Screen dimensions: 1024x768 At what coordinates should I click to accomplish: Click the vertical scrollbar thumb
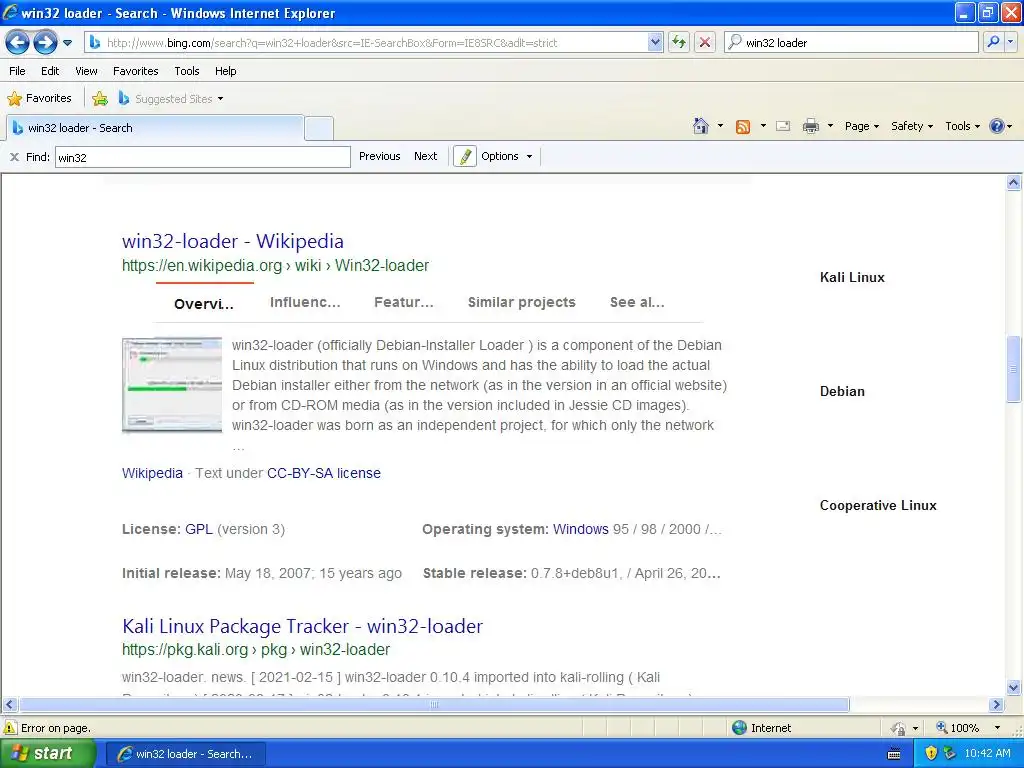pos(1013,370)
